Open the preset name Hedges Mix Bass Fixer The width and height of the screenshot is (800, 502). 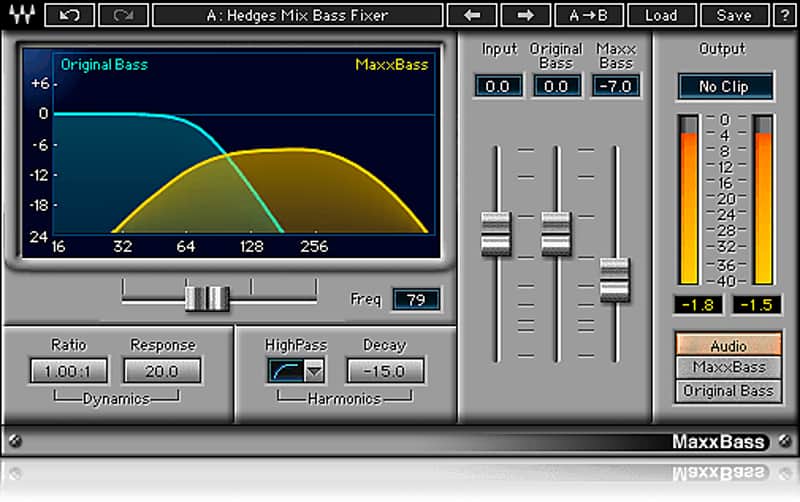297,15
